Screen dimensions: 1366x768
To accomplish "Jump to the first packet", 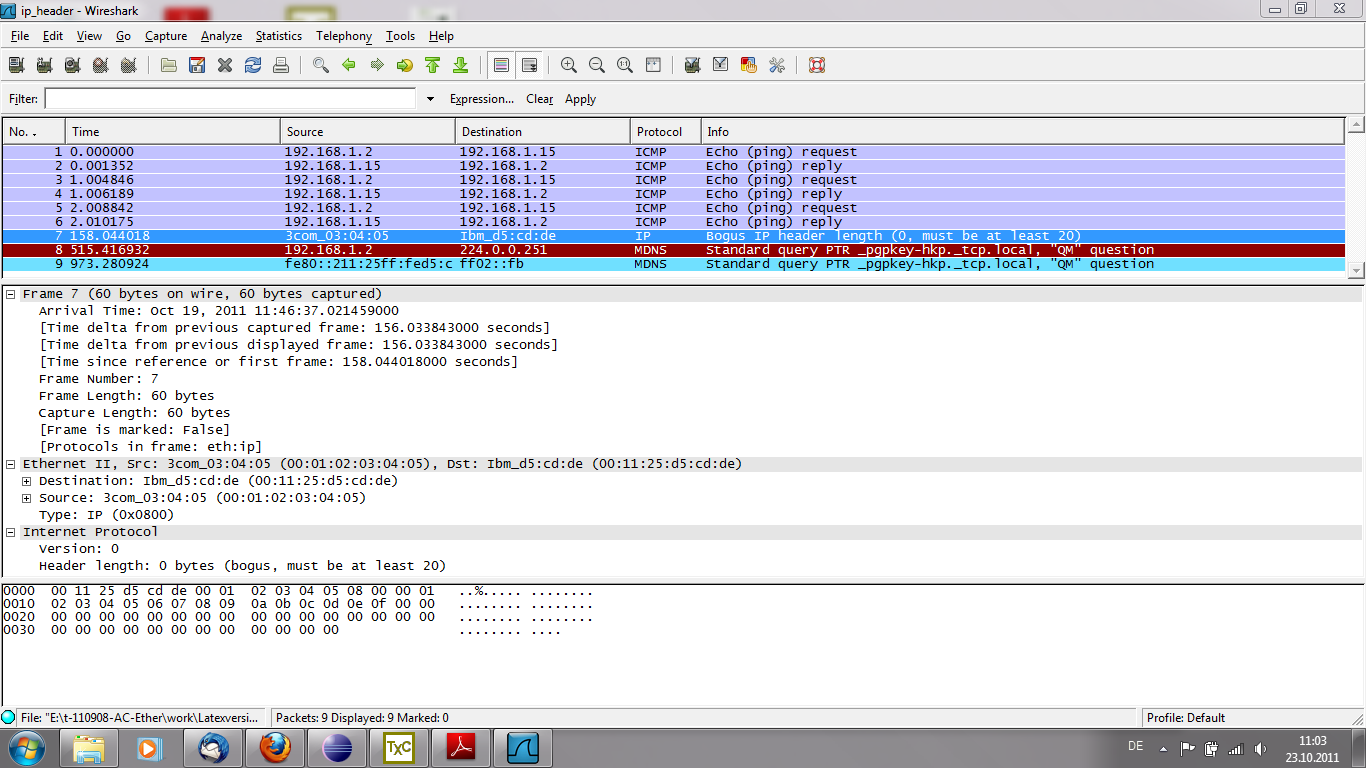I will tap(432, 65).
